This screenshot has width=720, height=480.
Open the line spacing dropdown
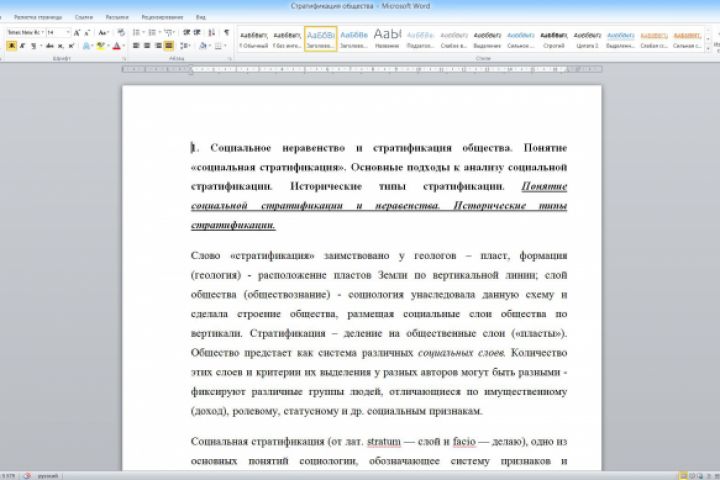186,46
